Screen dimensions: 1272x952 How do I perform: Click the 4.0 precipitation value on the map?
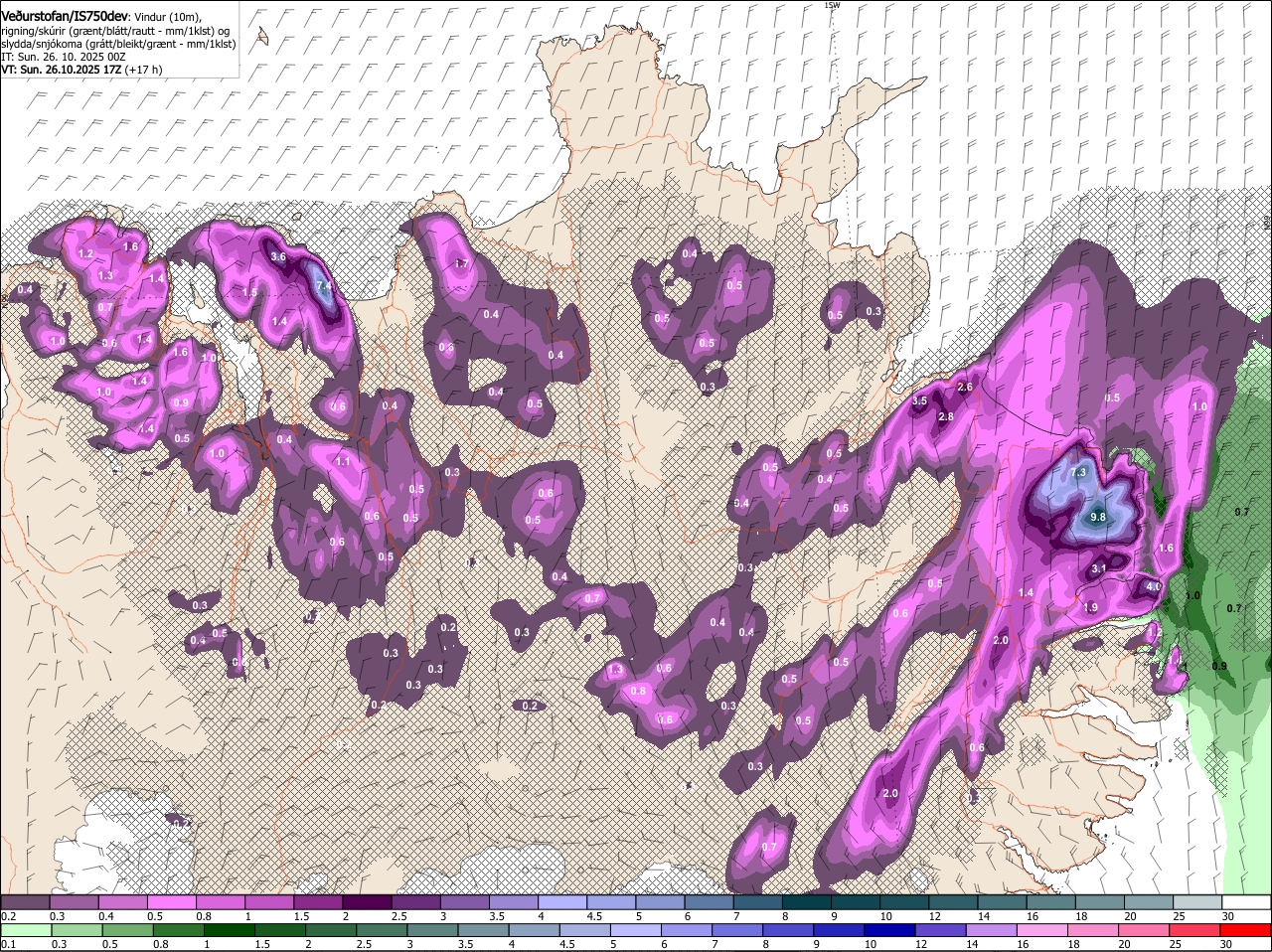1154,587
